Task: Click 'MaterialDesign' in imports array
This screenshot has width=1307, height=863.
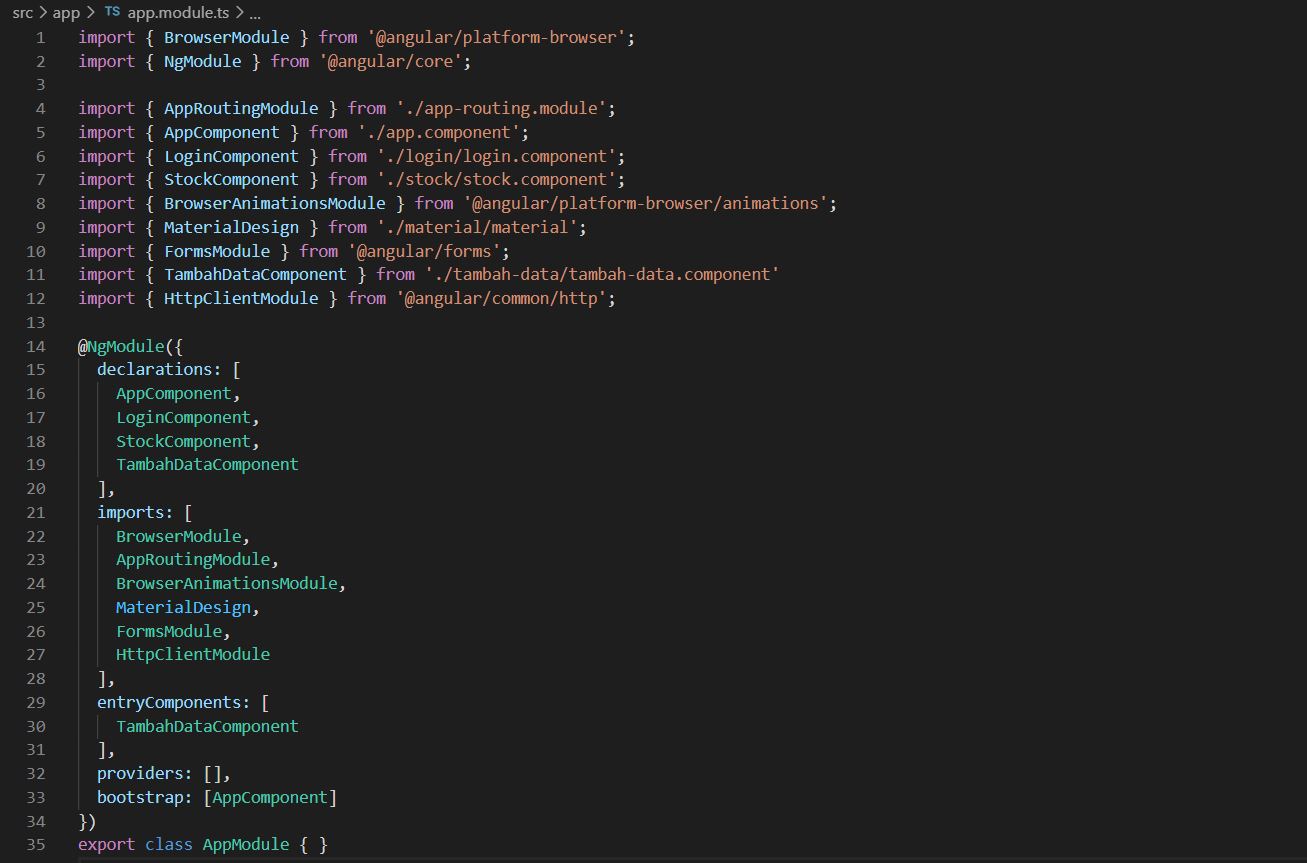Action: [183, 607]
